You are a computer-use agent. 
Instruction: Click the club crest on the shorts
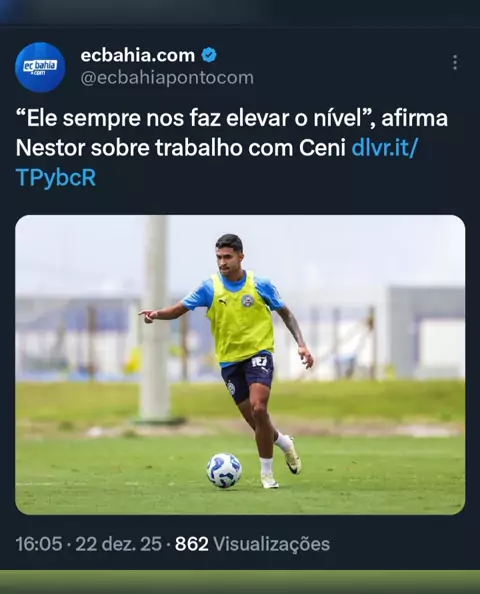[x=231, y=388]
